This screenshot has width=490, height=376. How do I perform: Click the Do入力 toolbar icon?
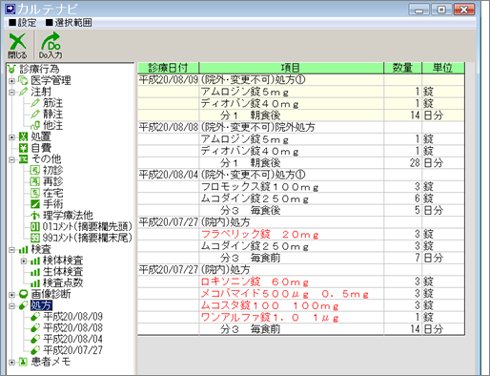pos(51,45)
